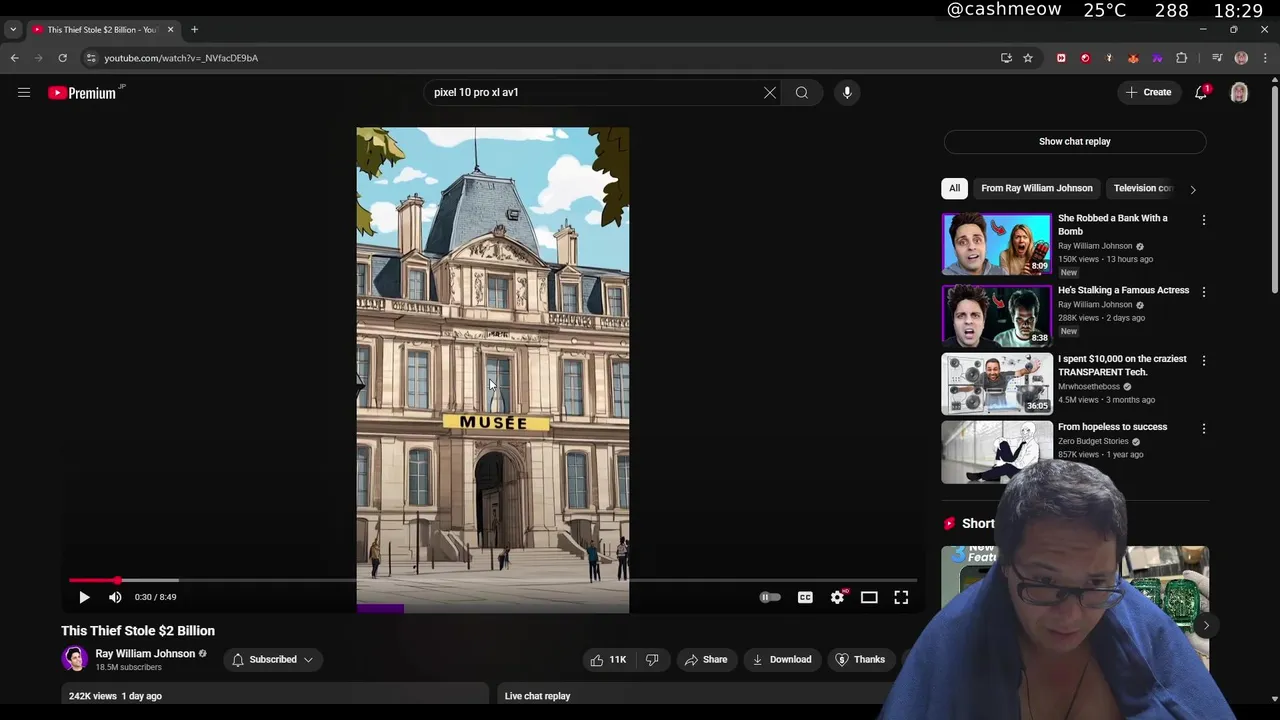Click the purple TV extension icon
Screen dimensions: 1280x720
point(1157,58)
